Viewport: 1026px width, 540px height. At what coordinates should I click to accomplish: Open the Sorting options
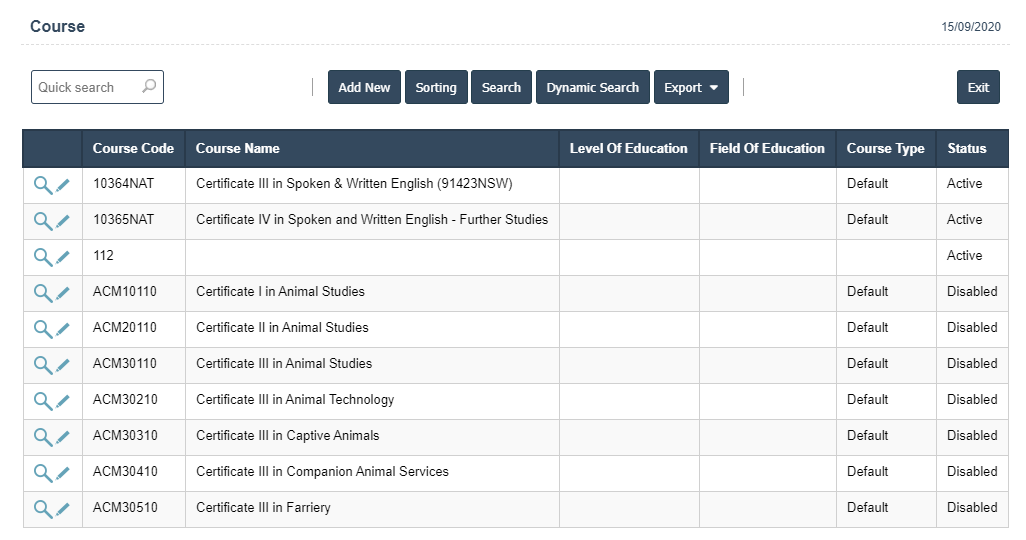click(436, 87)
